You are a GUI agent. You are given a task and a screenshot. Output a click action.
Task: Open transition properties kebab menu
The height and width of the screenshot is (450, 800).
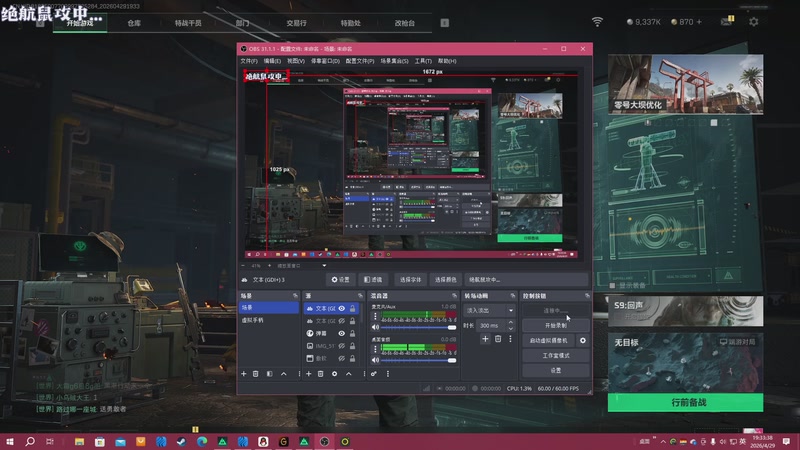(510, 339)
